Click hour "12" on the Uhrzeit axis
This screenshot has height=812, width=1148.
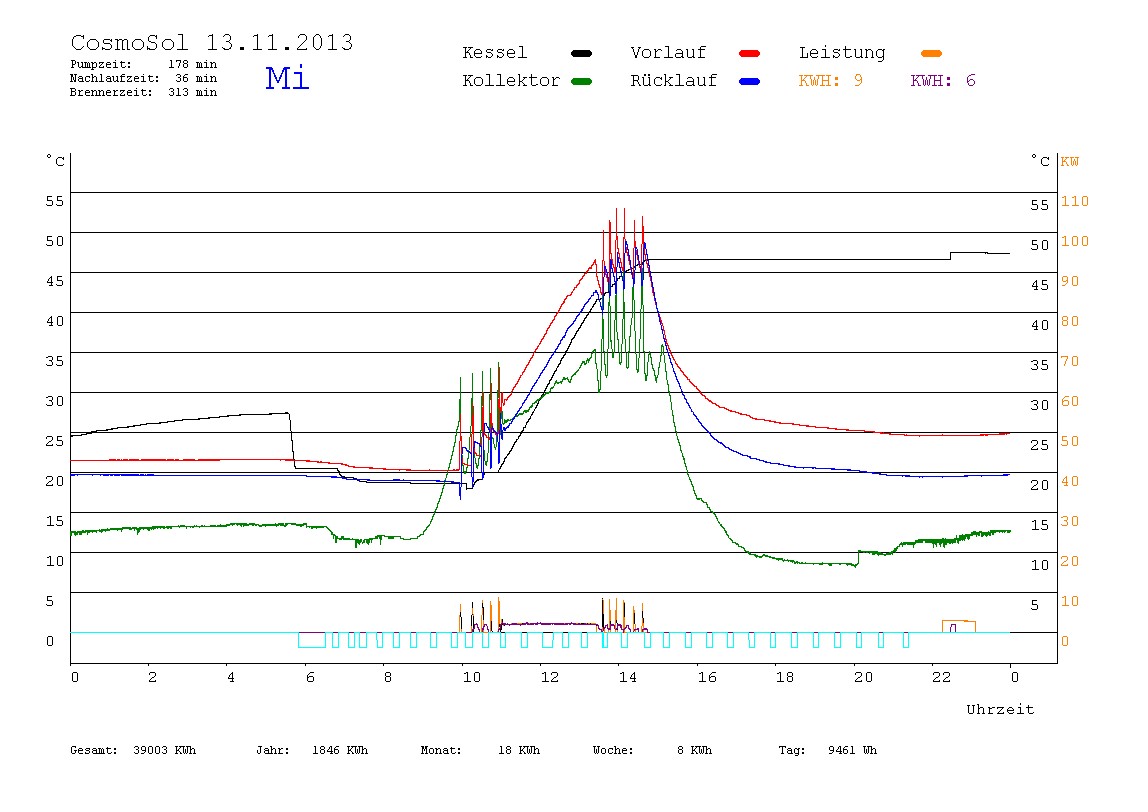click(x=550, y=677)
